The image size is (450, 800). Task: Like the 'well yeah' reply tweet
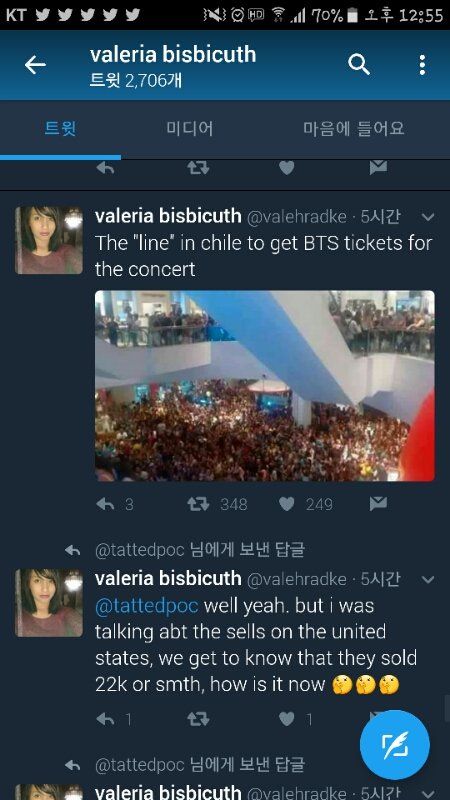pyautogui.click(x=287, y=719)
